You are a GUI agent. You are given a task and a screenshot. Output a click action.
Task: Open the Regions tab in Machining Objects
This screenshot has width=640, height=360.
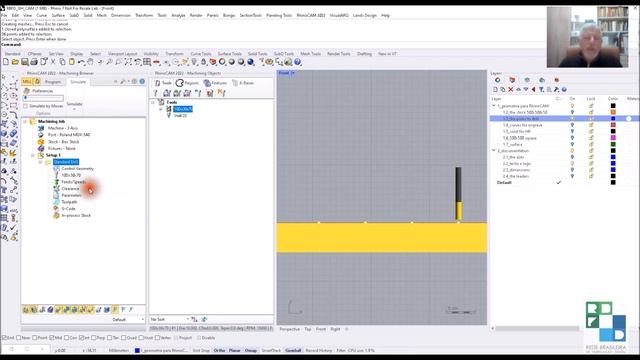coord(187,83)
